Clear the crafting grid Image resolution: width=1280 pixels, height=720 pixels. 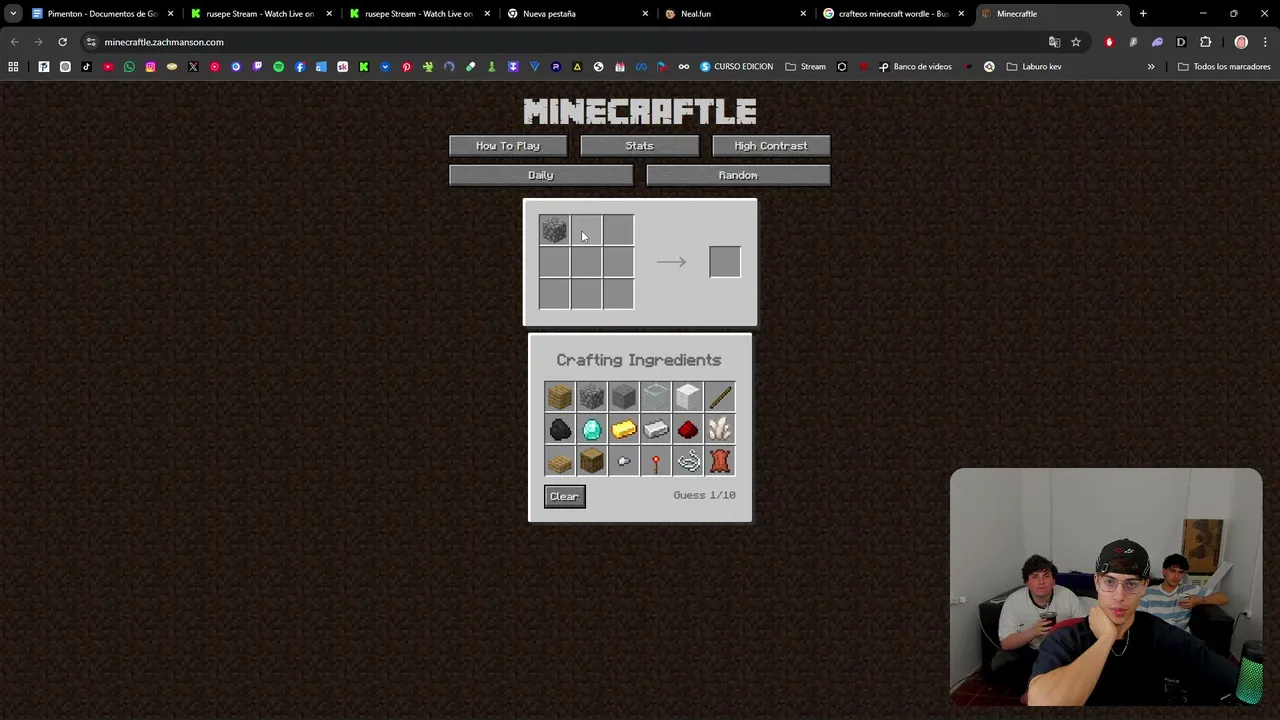tap(564, 496)
